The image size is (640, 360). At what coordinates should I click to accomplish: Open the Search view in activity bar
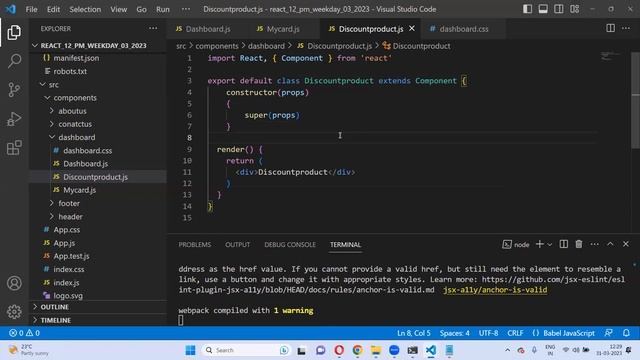[x=14, y=61]
